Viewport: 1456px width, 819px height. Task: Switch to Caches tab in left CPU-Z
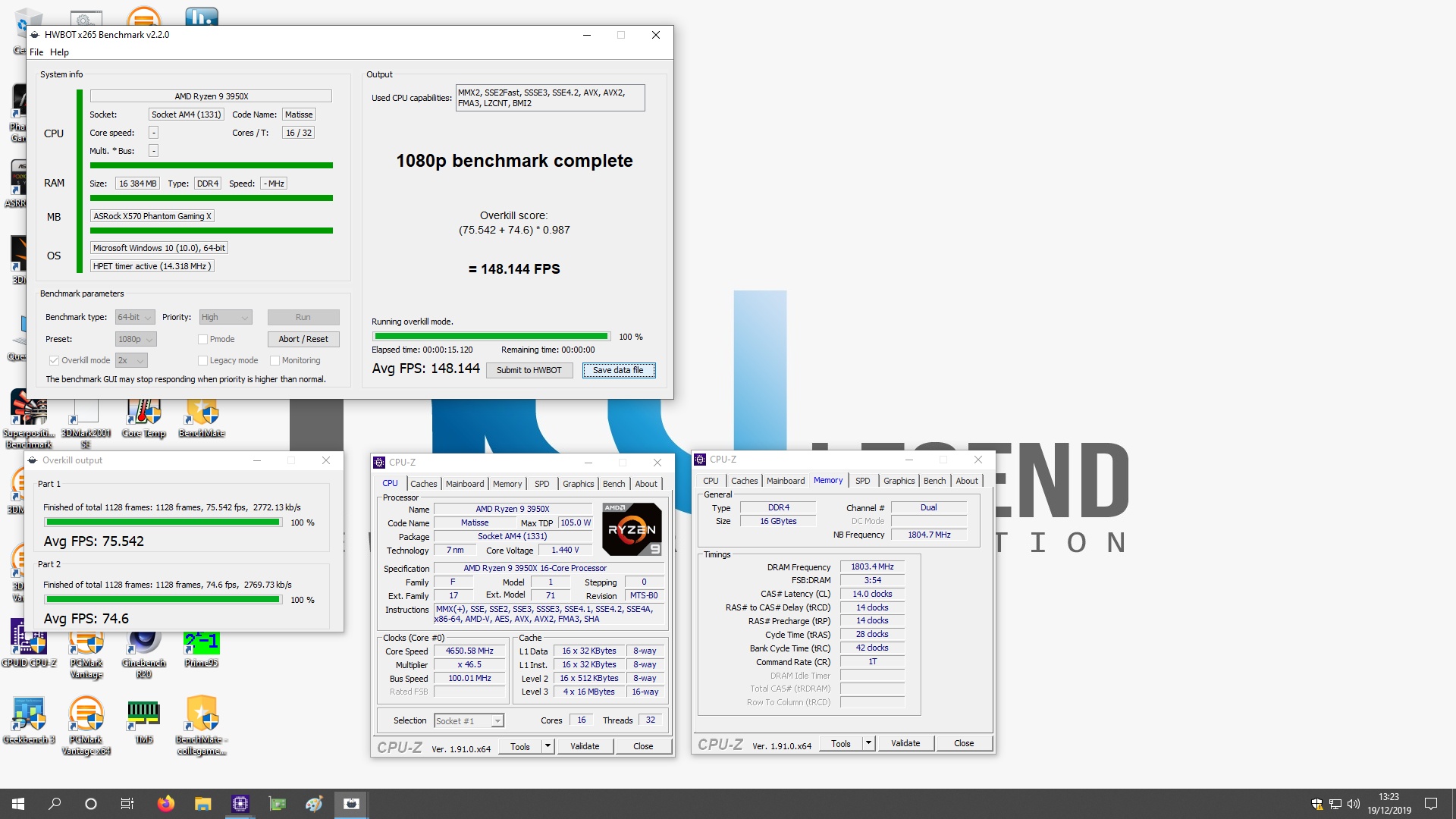pyautogui.click(x=423, y=484)
